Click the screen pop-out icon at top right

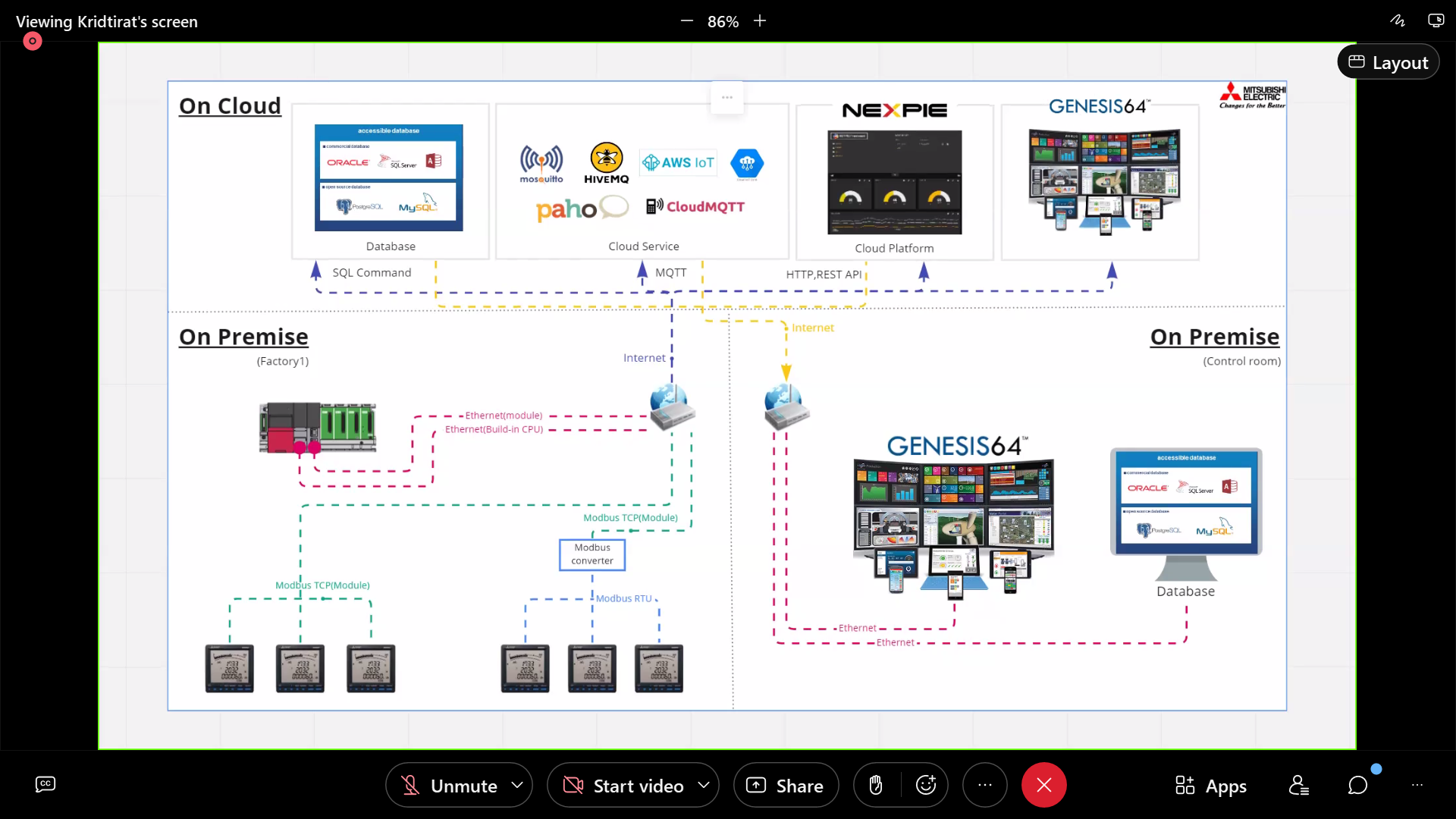tap(1436, 21)
